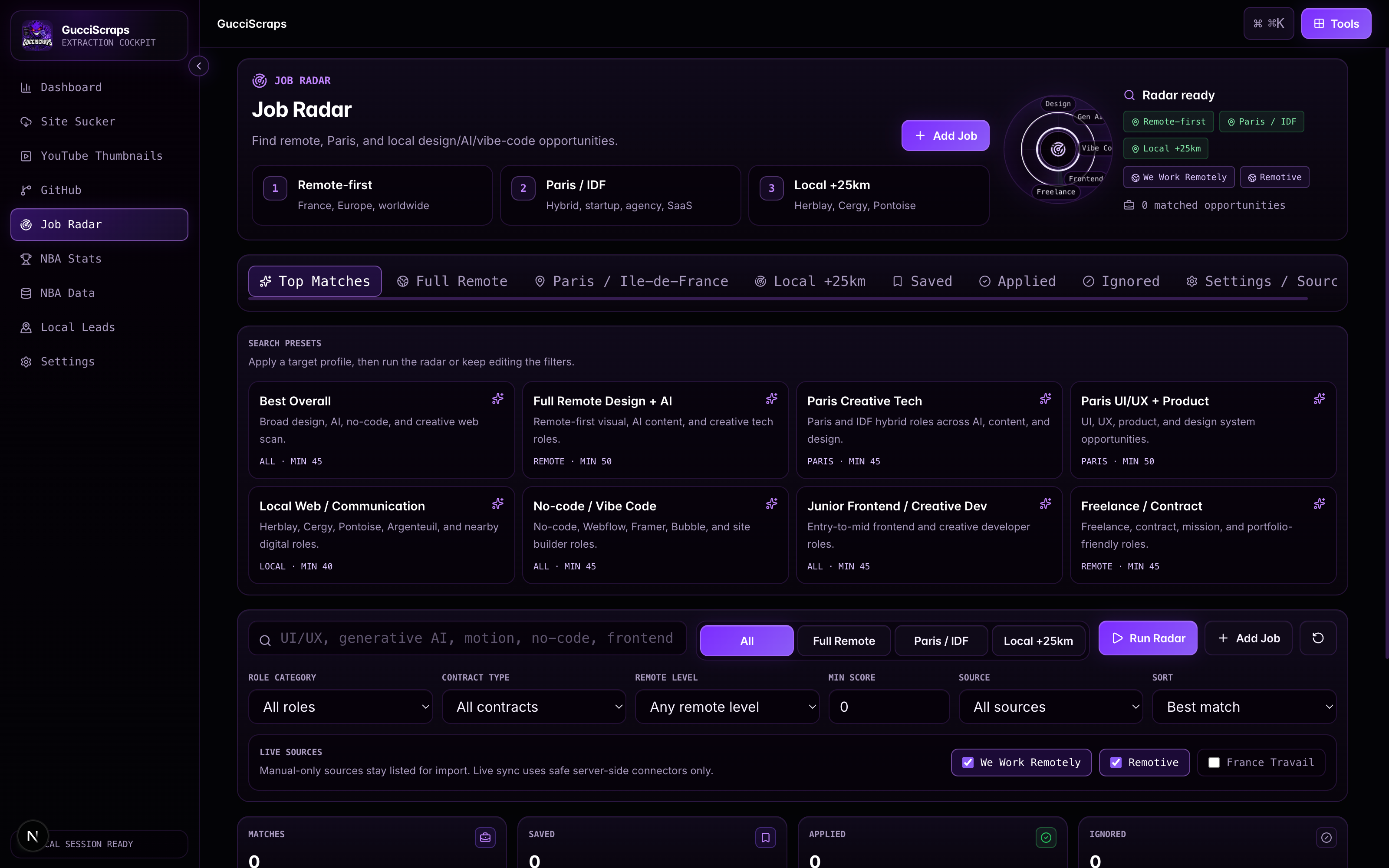Click the Run Radar button

pyautogui.click(x=1148, y=638)
